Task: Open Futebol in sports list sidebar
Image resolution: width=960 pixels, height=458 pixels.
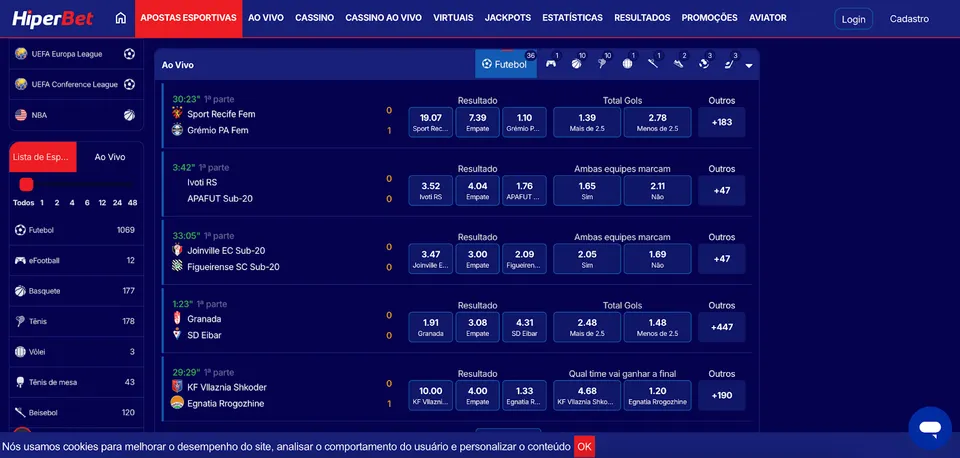Action: [76, 230]
